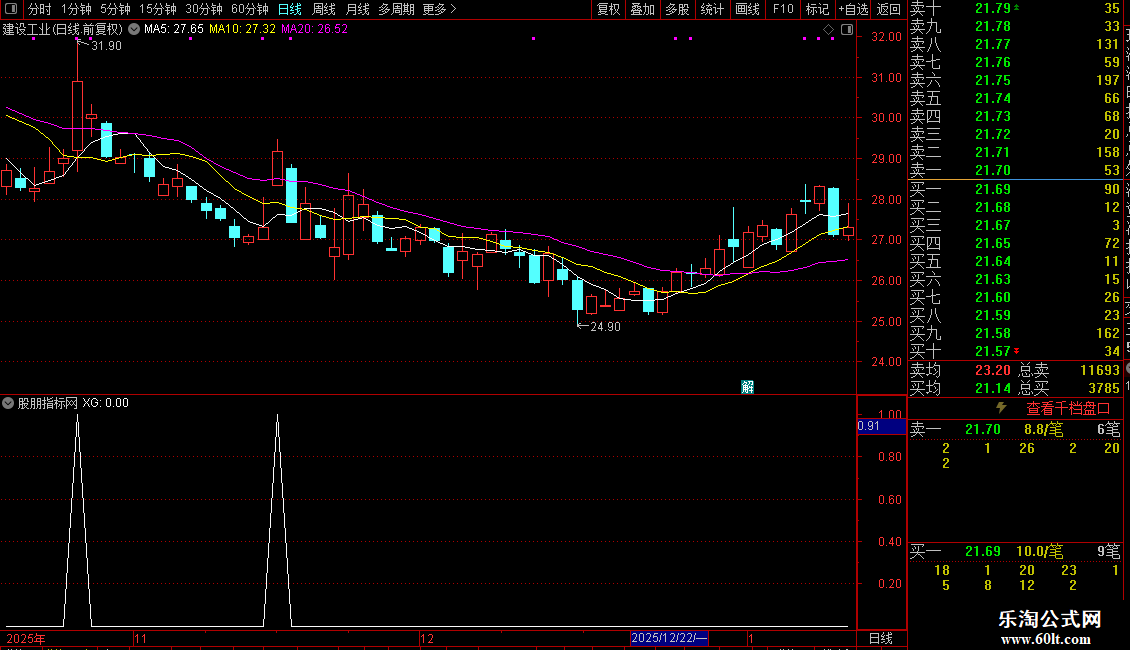Click the 叠加 overlay button
This screenshot has height=650, width=1130.
(x=643, y=9)
